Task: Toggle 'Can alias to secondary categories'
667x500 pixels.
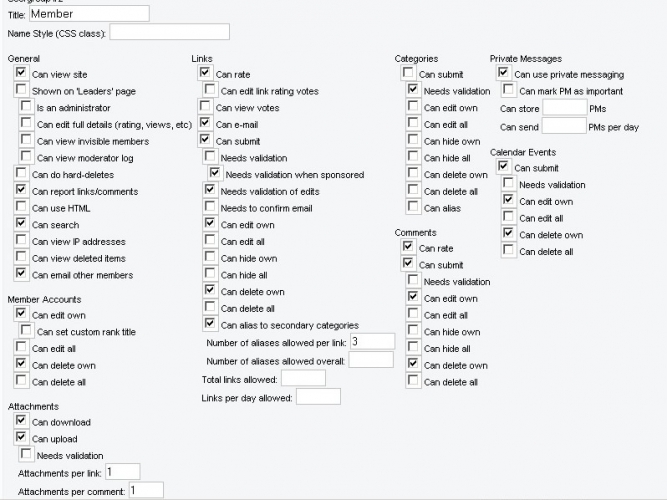Action: pyautogui.click(x=210, y=324)
